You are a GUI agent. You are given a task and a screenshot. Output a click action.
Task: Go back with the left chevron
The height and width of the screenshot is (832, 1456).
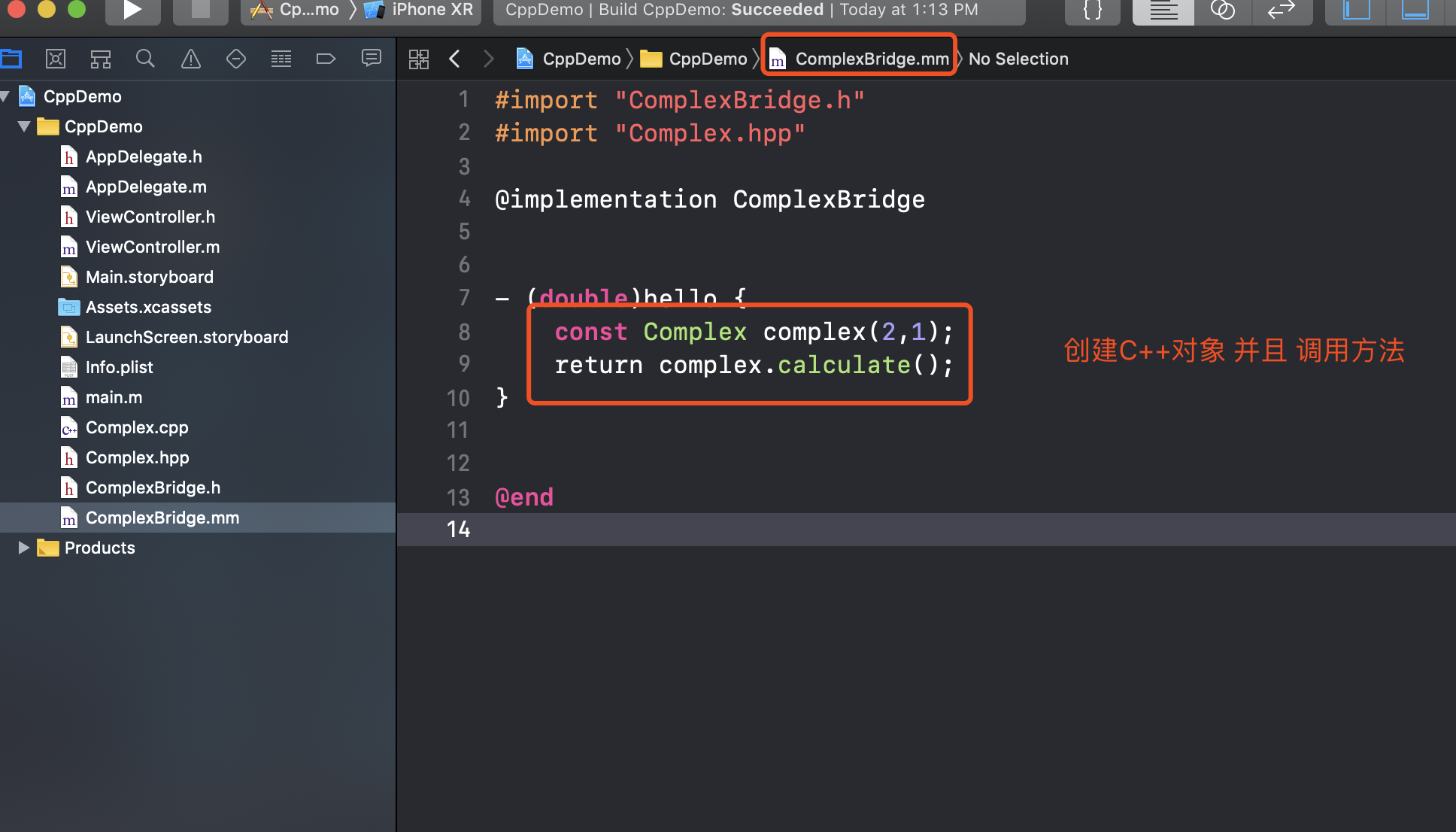click(454, 59)
